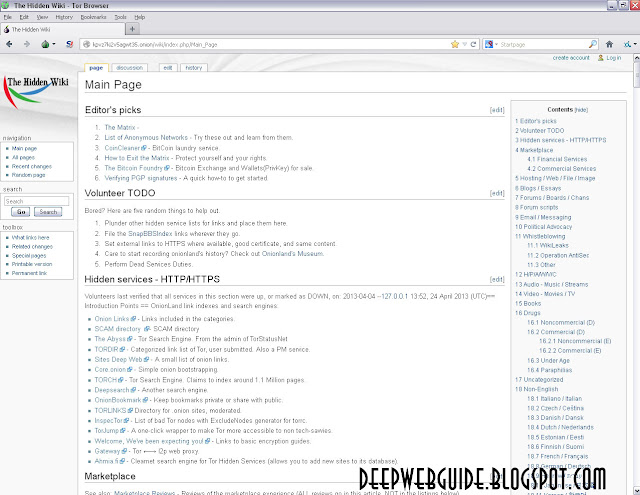Open Onionland's Museum link
This screenshot has height=495, width=640.
293,253
